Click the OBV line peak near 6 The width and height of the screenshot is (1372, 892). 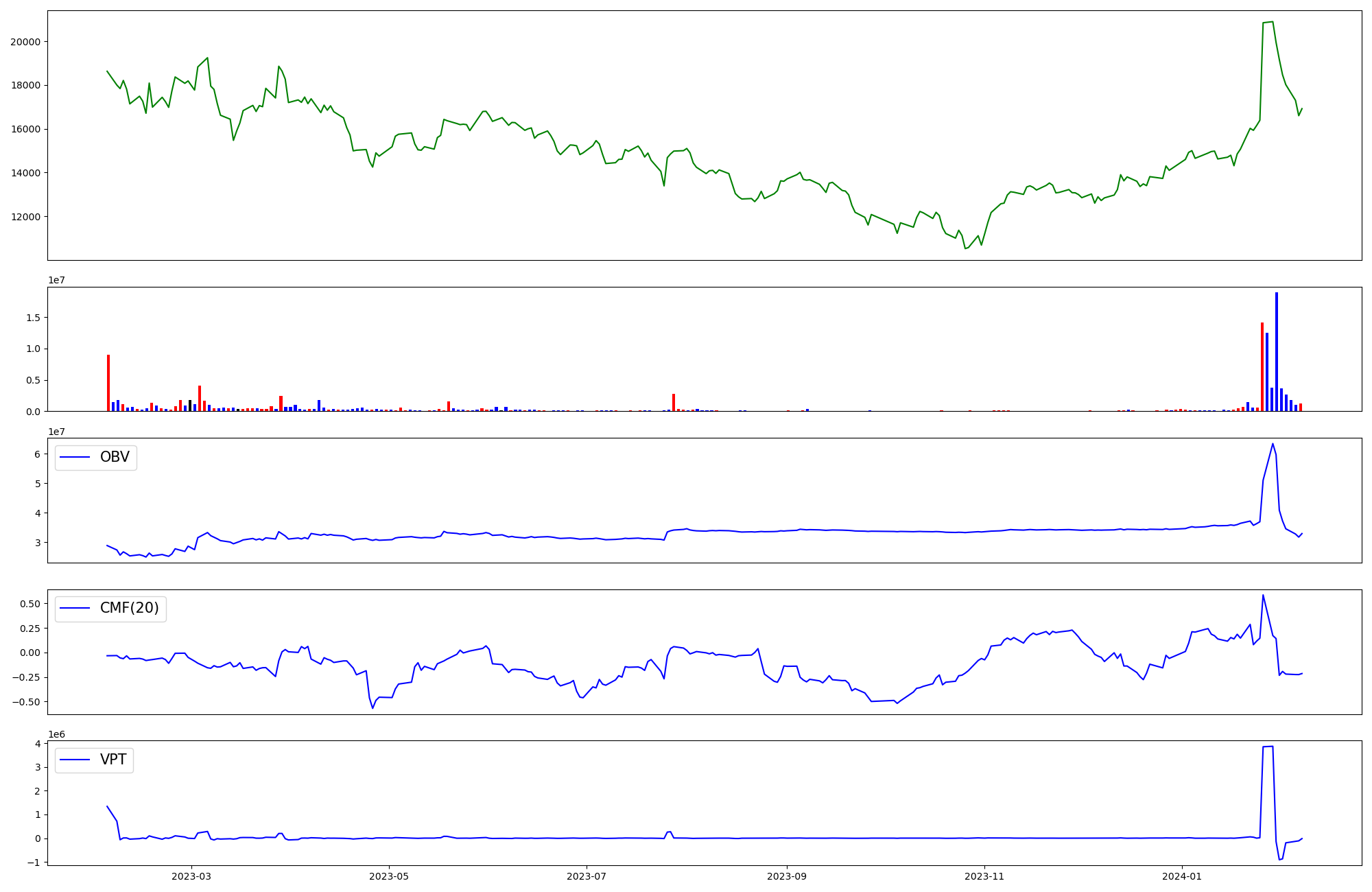(1273, 445)
